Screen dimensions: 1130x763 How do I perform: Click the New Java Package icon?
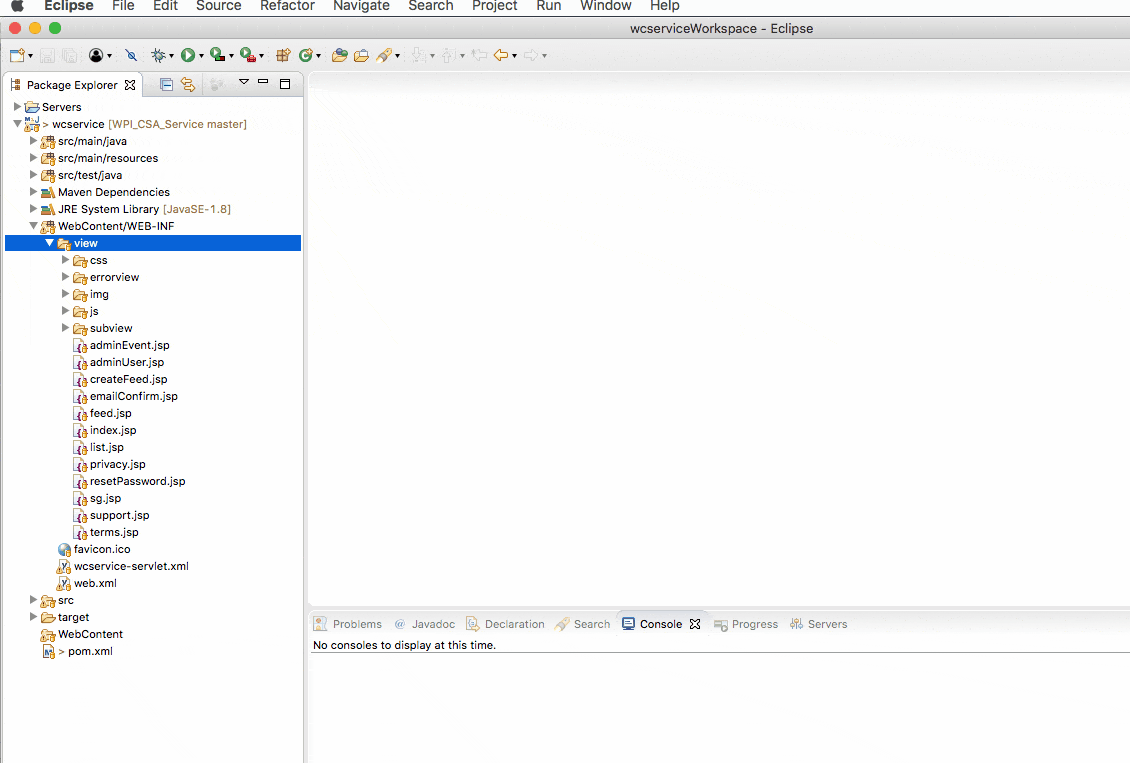click(283, 55)
